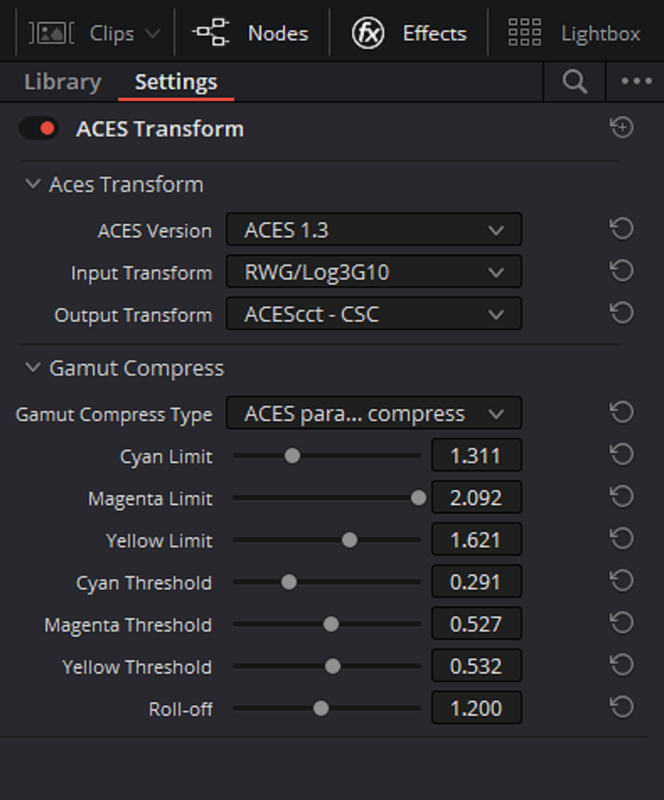This screenshot has height=800, width=664.
Task: Click the Yellow Threshold slider handle
Action: coord(333,666)
